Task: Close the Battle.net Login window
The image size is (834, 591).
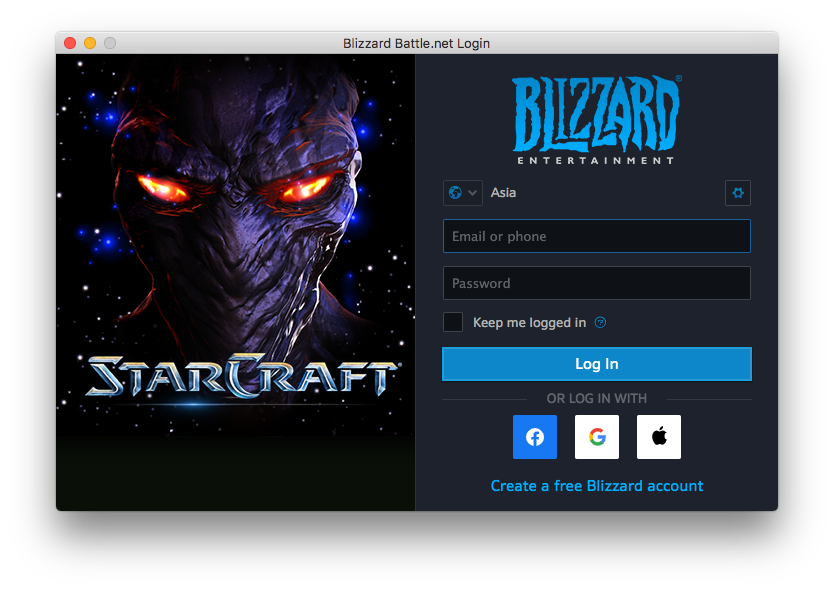Action: point(70,43)
